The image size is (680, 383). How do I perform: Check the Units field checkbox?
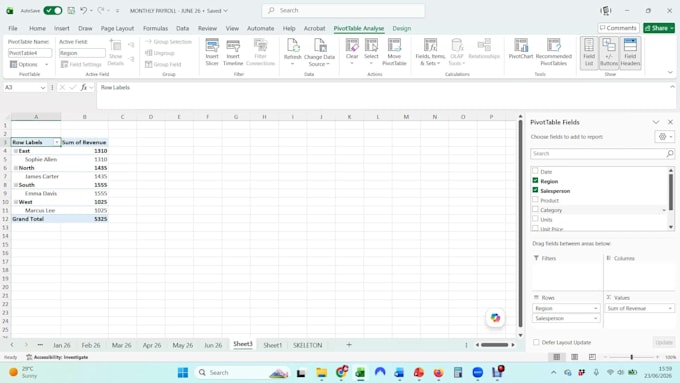click(535, 219)
